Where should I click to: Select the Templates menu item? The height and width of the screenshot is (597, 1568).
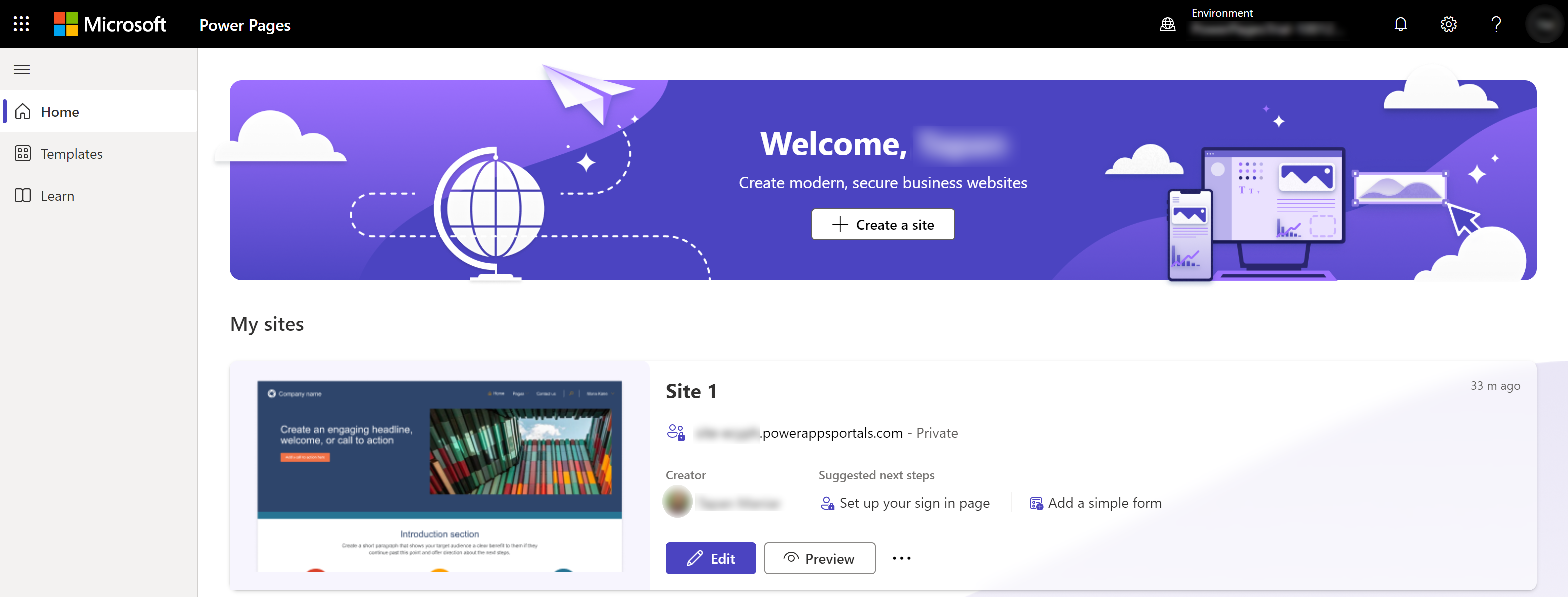[71, 153]
